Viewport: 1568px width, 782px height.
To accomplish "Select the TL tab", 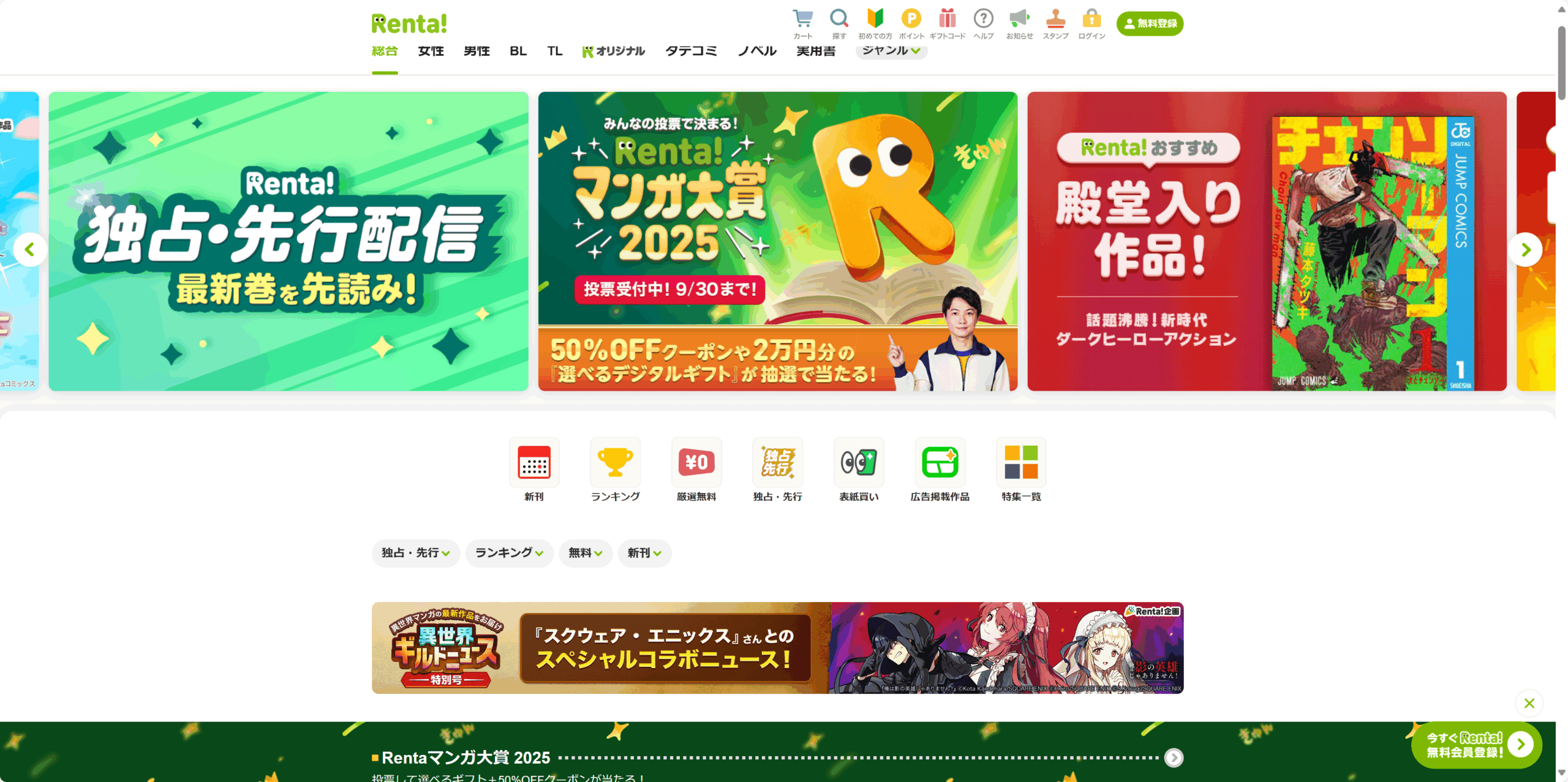I will coord(555,51).
